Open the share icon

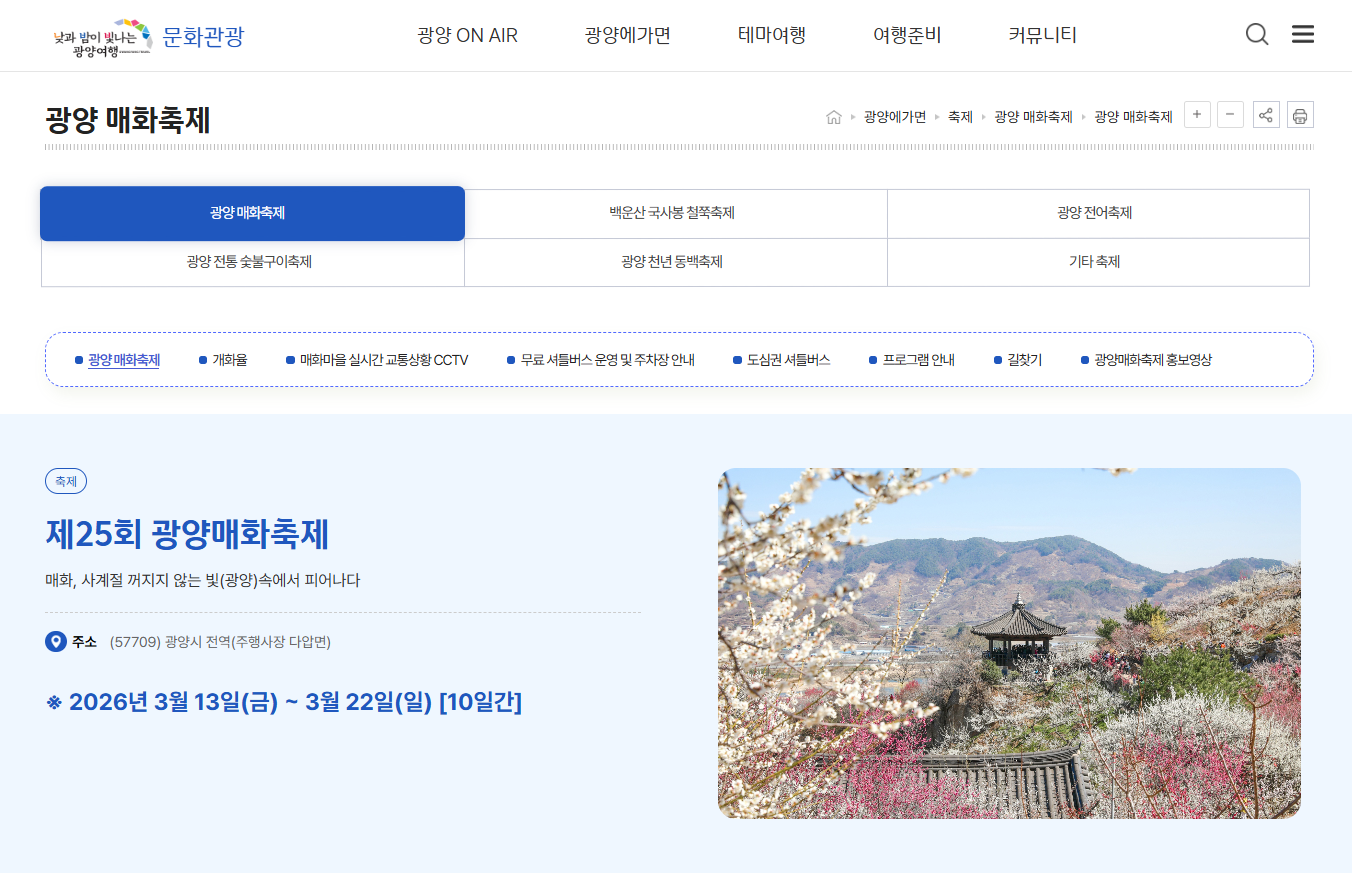coord(1266,114)
